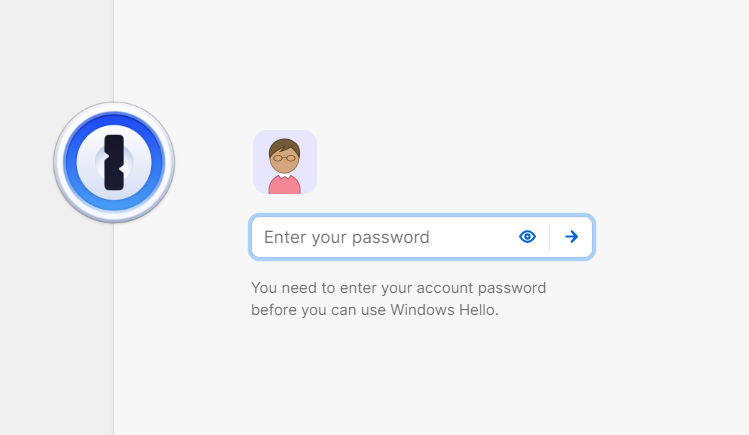The image size is (749, 435).
Task: Focus the Enter your password field
Action: click(422, 237)
